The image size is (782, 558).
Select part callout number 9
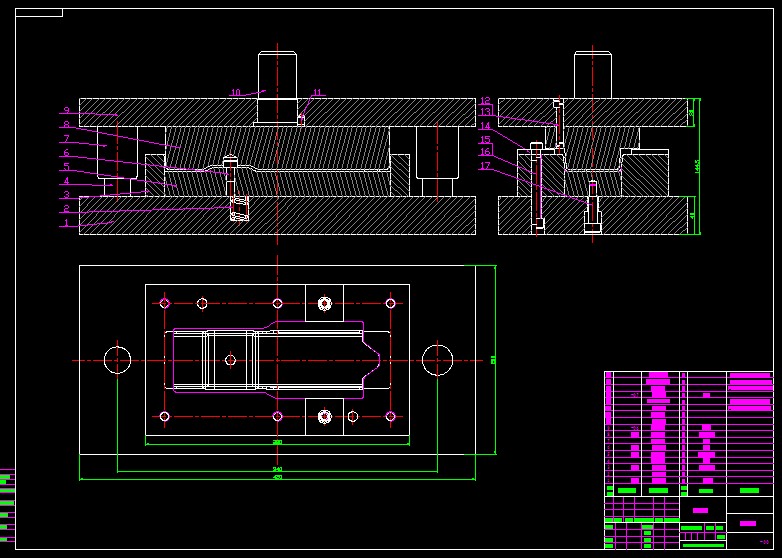[66, 111]
